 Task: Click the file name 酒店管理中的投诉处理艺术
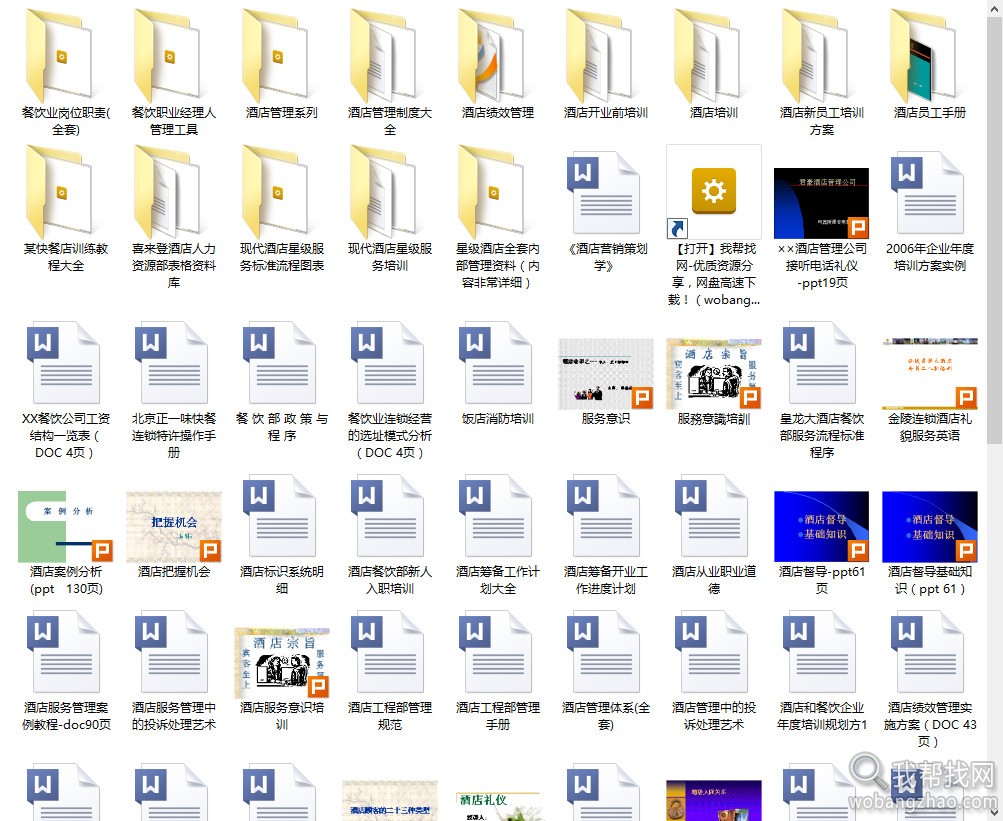[x=714, y=716]
